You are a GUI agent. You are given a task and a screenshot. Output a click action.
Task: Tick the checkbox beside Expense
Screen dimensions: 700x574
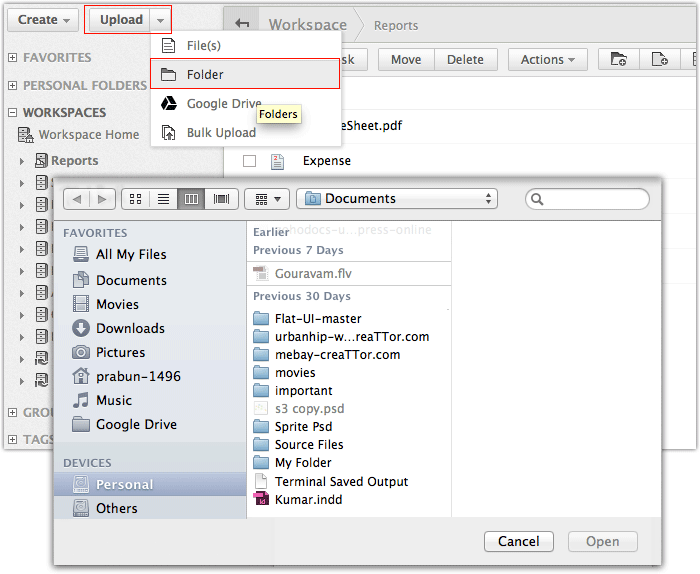(250, 161)
